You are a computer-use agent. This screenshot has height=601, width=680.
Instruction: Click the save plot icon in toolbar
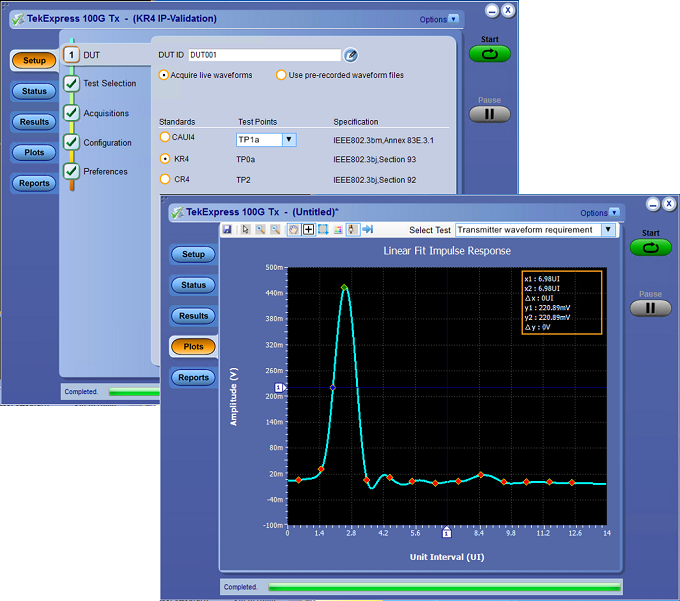click(x=228, y=230)
